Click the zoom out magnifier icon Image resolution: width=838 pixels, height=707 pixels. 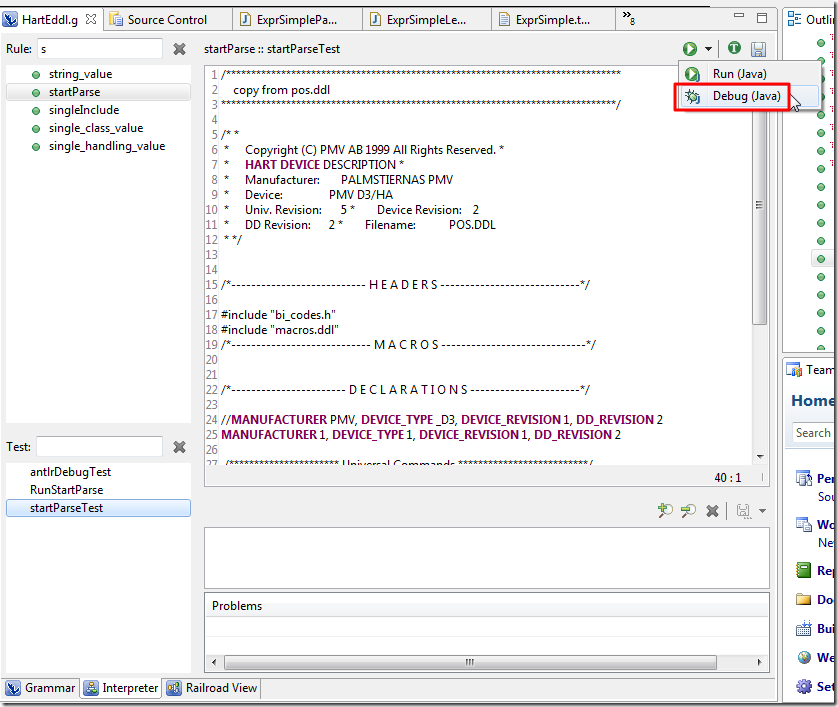(x=688, y=510)
